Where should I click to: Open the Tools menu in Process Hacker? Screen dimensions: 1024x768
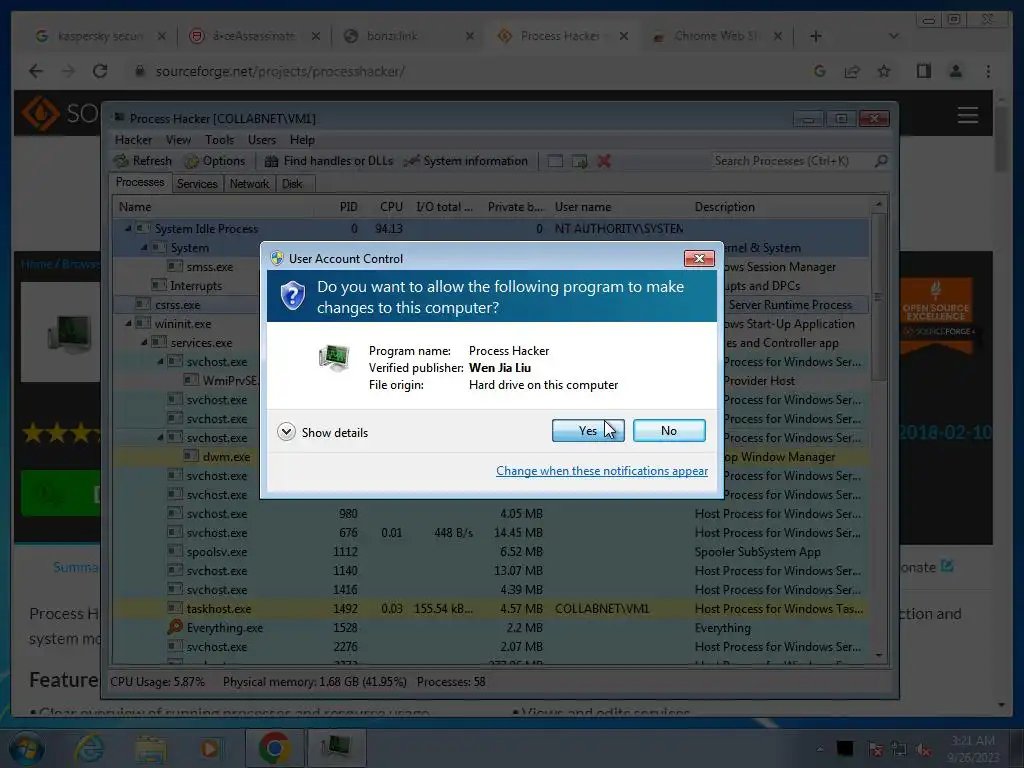tap(219, 140)
